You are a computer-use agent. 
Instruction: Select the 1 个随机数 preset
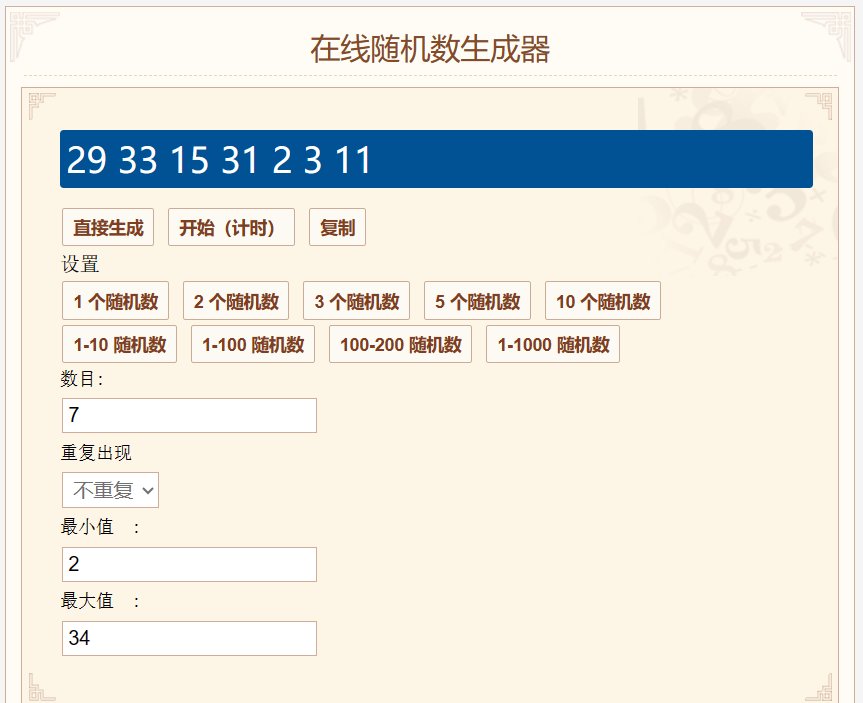(116, 301)
